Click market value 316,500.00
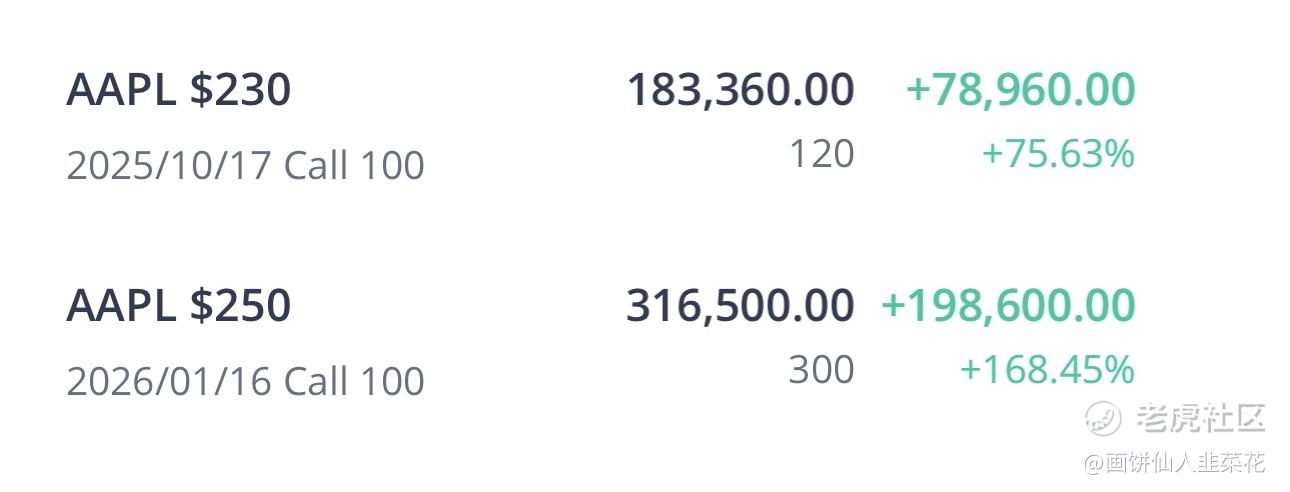This screenshot has height=492, width=1290. (x=741, y=306)
